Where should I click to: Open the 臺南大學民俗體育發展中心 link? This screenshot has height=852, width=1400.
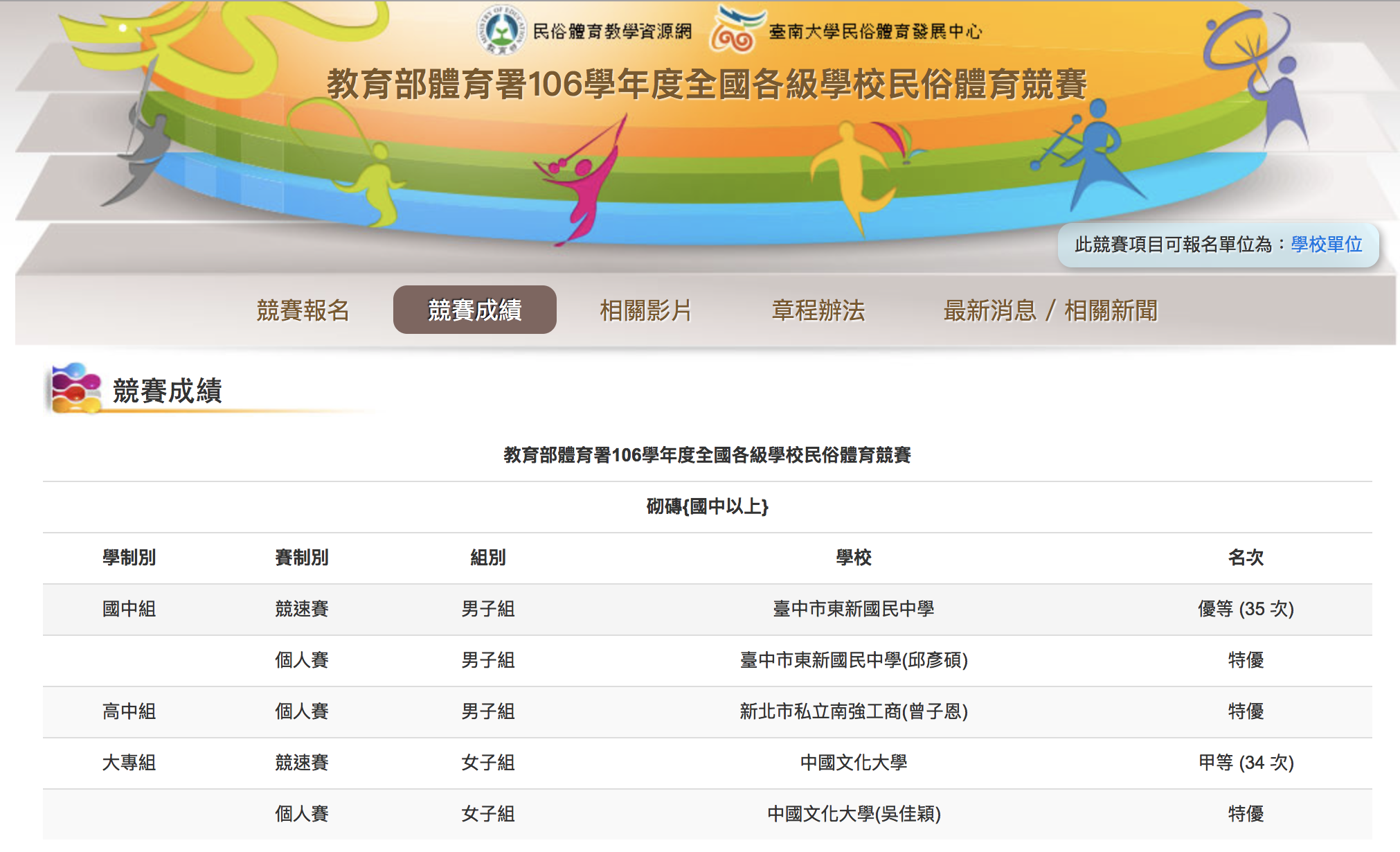(875, 31)
